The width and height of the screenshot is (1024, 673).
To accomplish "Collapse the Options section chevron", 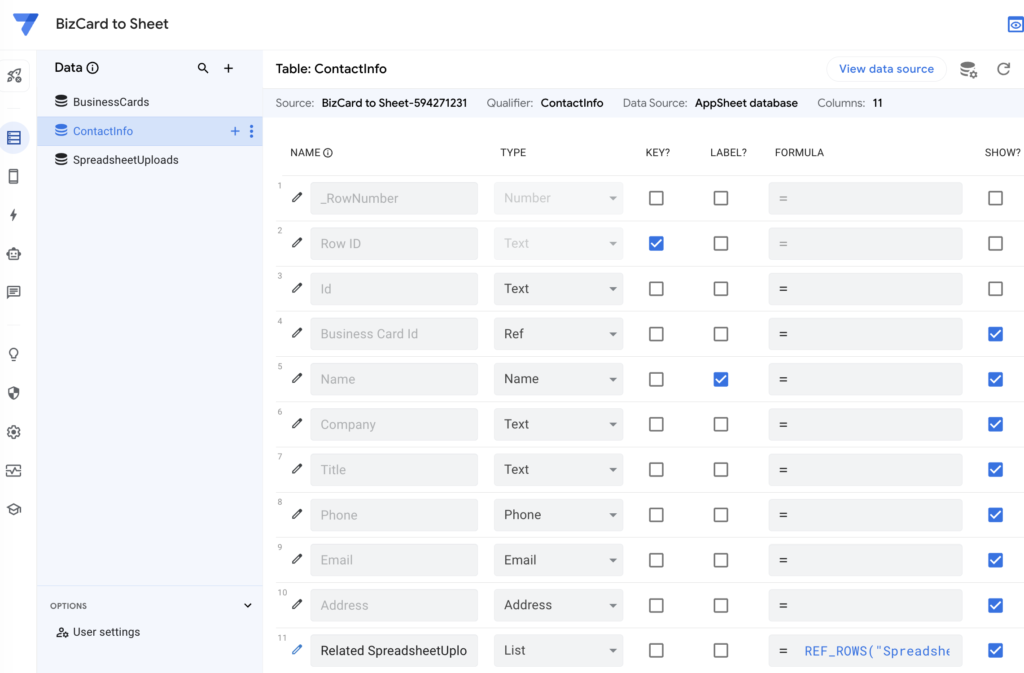I will (248, 605).
